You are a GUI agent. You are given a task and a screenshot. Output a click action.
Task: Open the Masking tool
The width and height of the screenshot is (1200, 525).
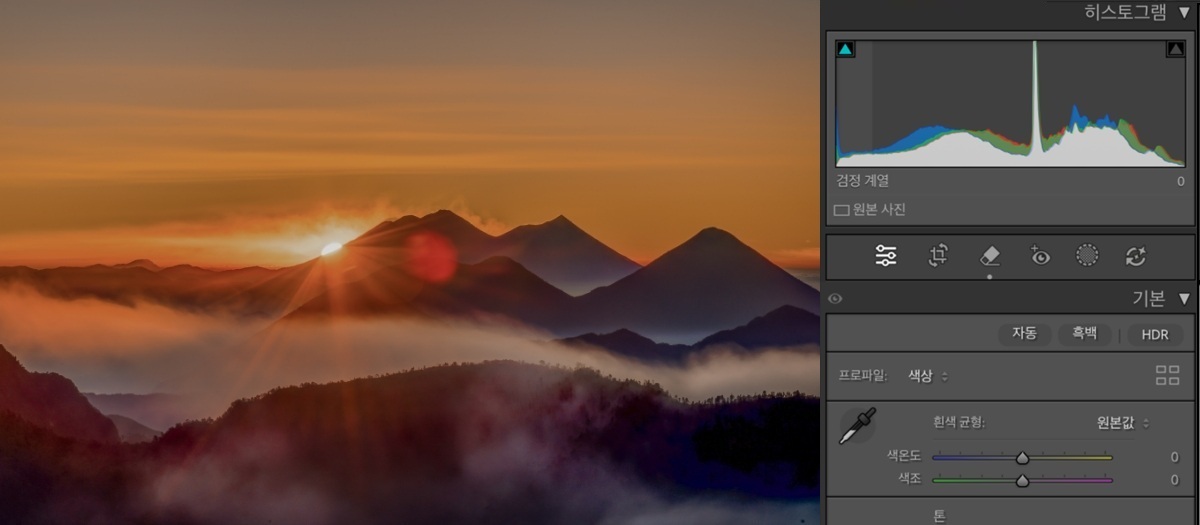click(1087, 256)
